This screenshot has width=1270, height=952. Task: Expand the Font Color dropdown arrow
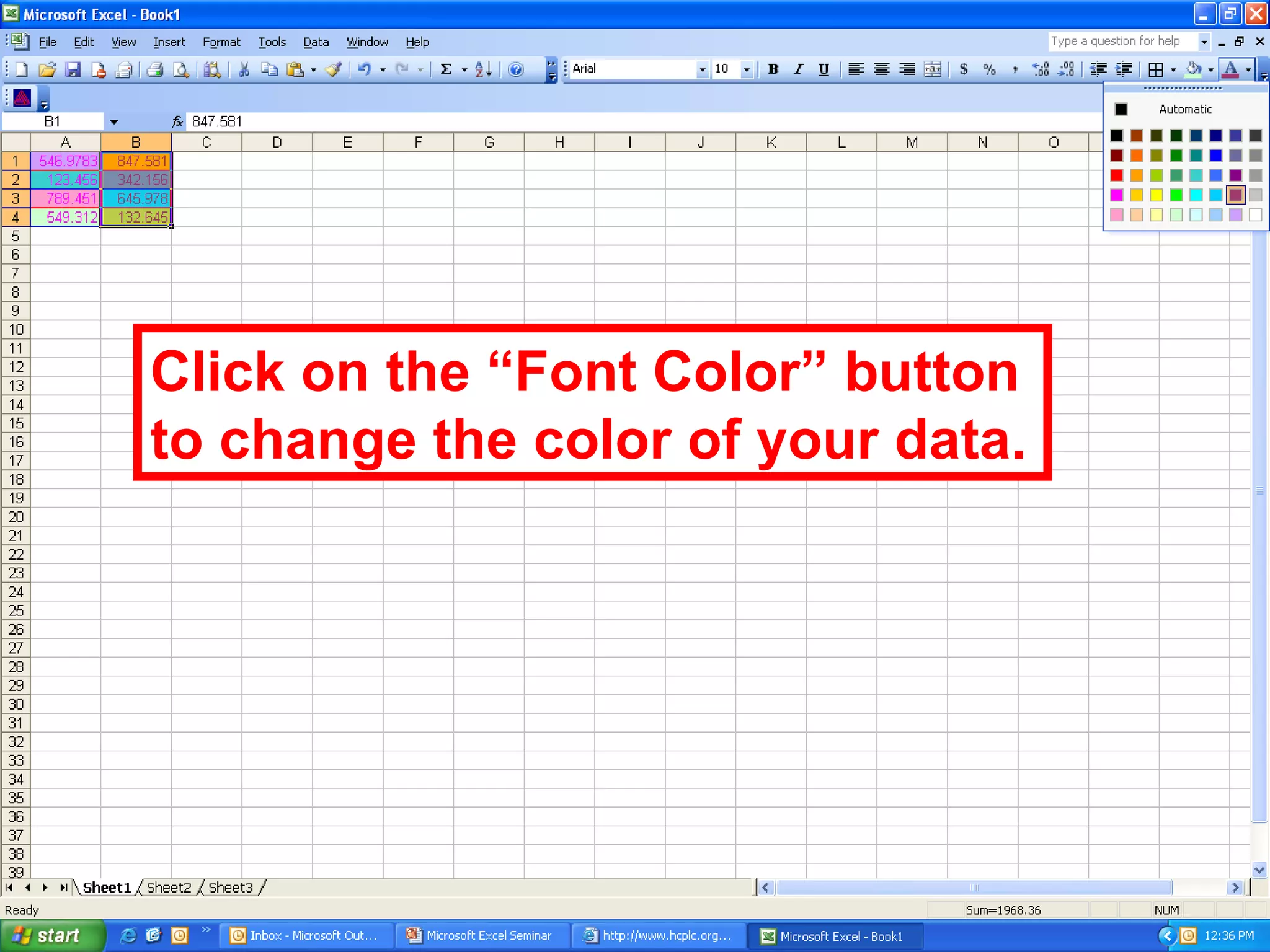pyautogui.click(x=1248, y=69)
